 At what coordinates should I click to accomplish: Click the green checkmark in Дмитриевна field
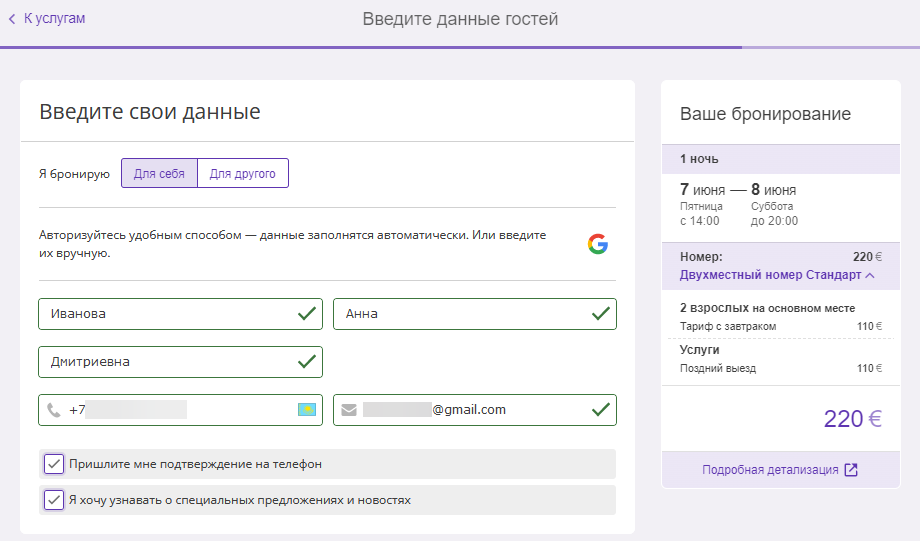click(x=307, y=362)
